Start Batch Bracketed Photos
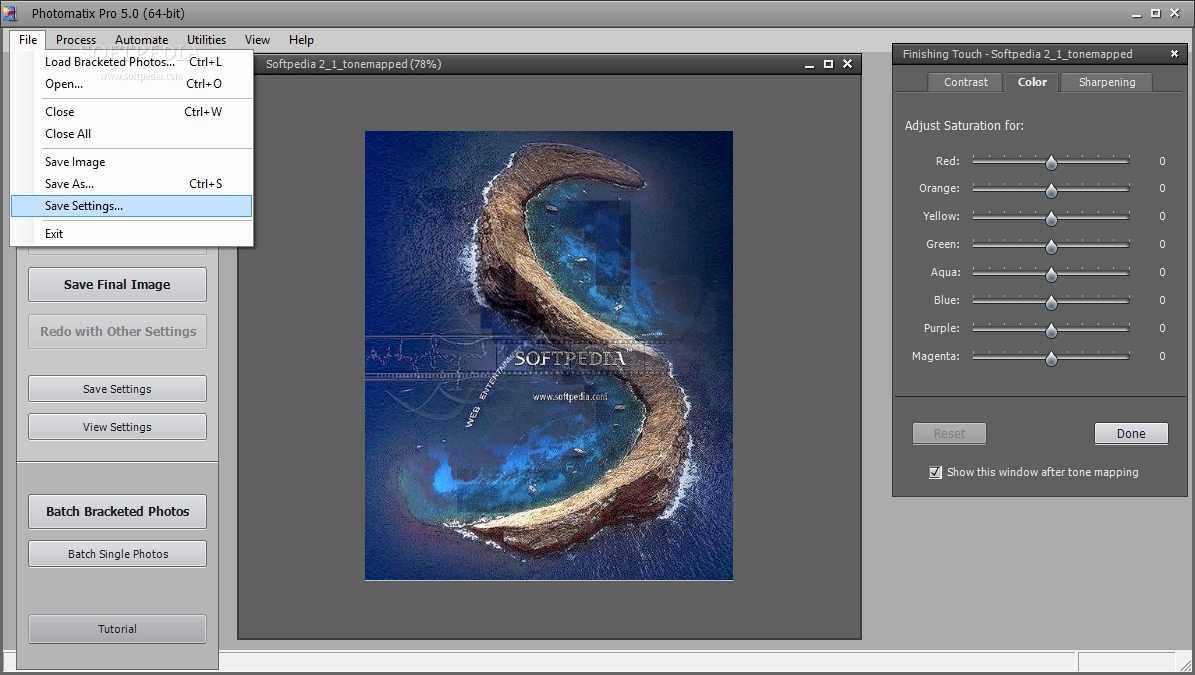The image size is (1195, 675). pyautogui.click(x=117, y=511)
